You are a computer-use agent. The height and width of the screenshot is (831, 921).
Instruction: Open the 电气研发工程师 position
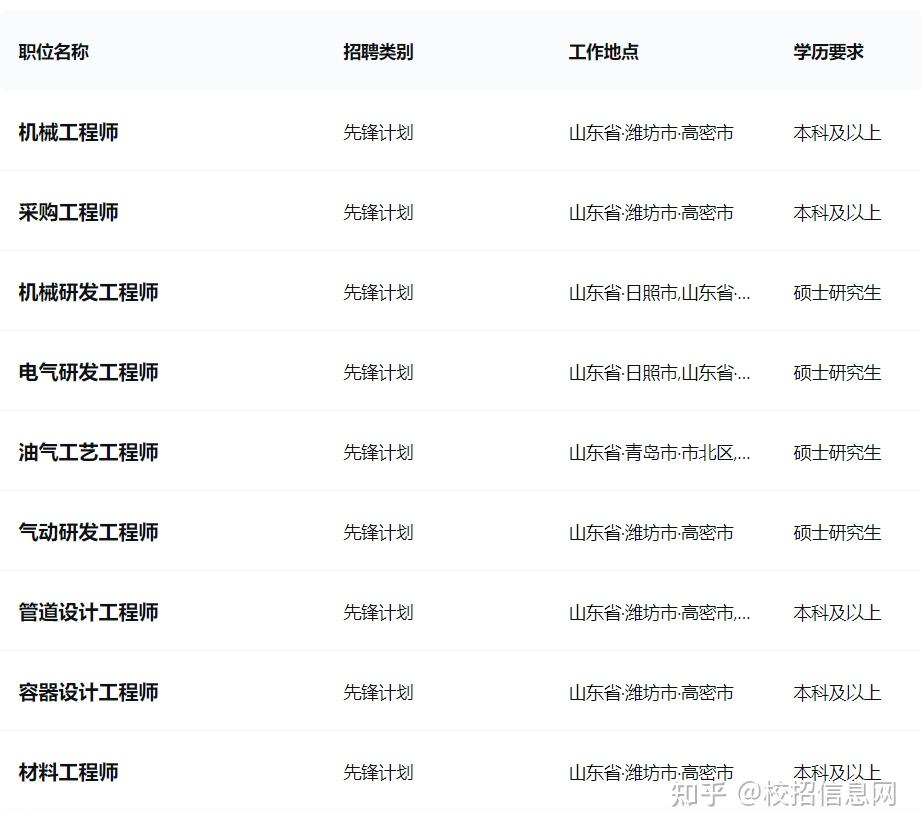tap(88, 372)
